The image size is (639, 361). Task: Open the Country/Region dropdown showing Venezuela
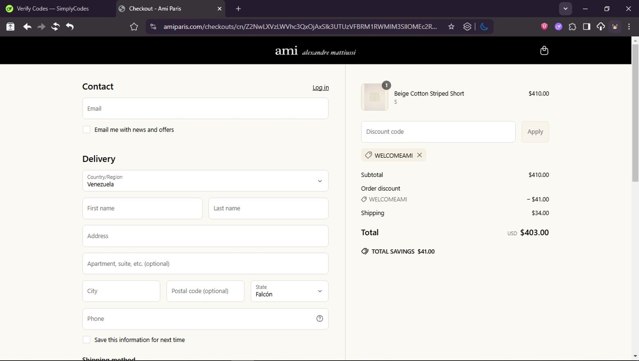coord(205,181)
